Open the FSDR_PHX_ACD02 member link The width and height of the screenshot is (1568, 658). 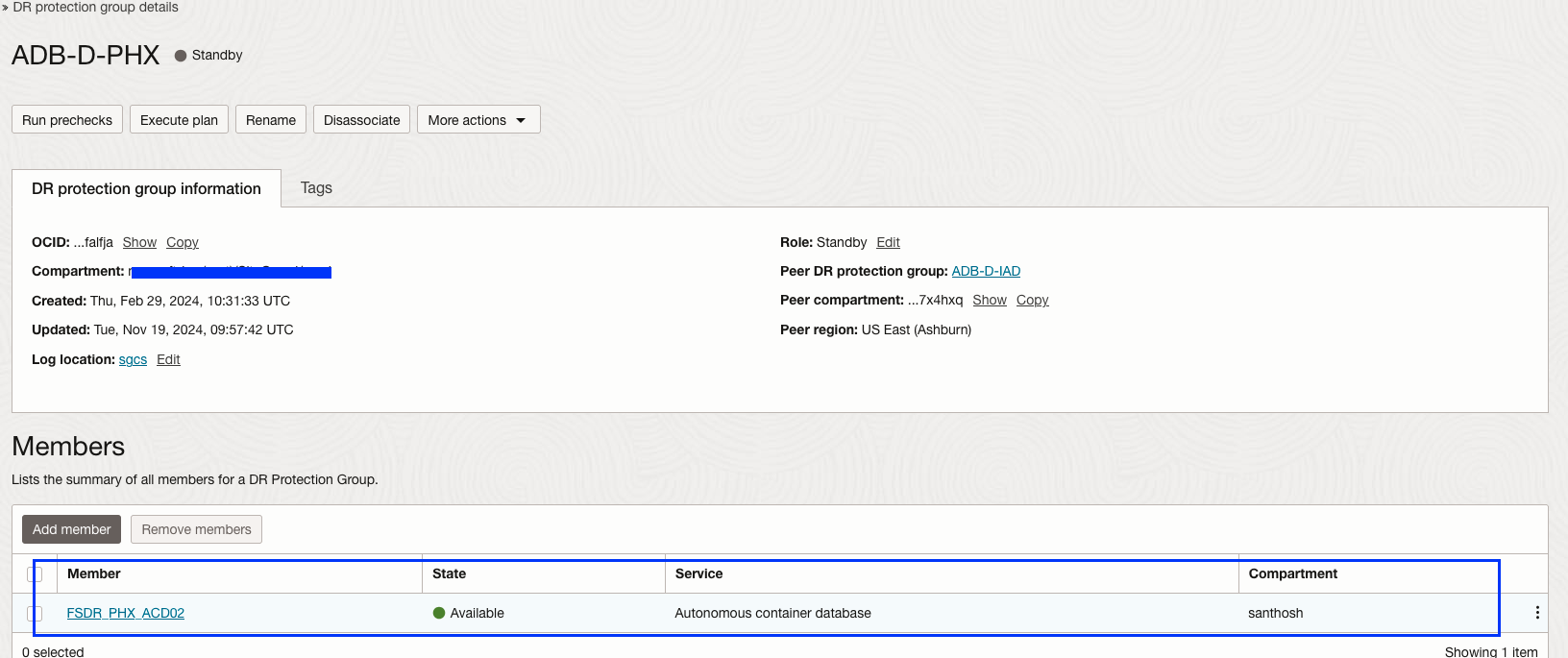(x=126, y=613)
